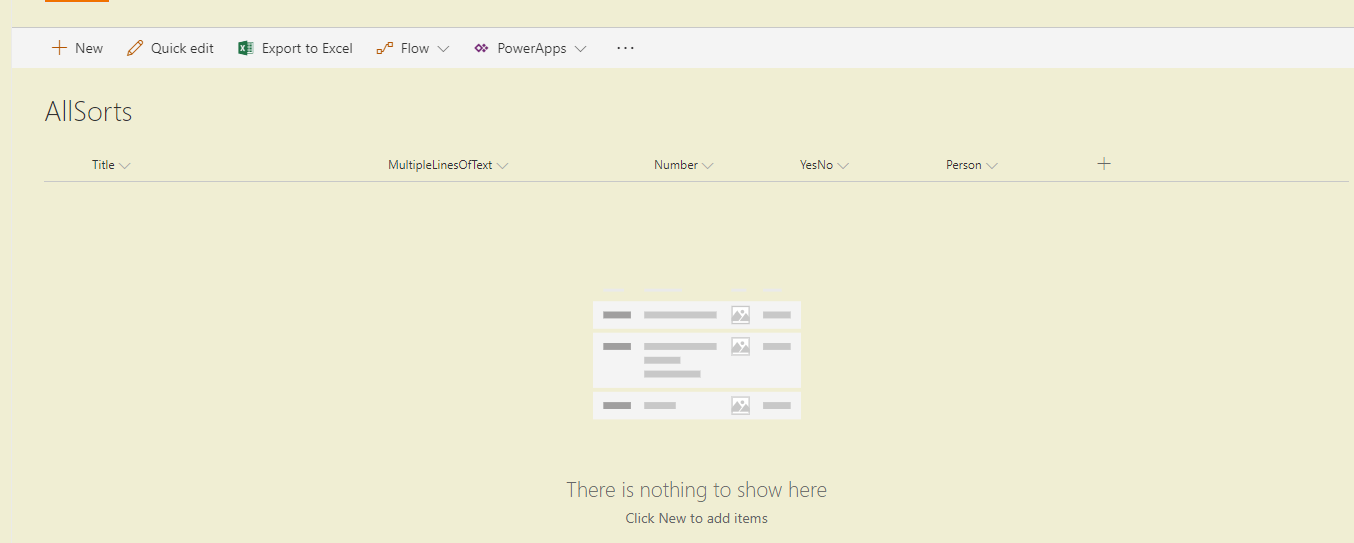1354x543 pixels.
Task: Add a column with the plus icon
Action: pyautogui.click(x=1104, y=164)
